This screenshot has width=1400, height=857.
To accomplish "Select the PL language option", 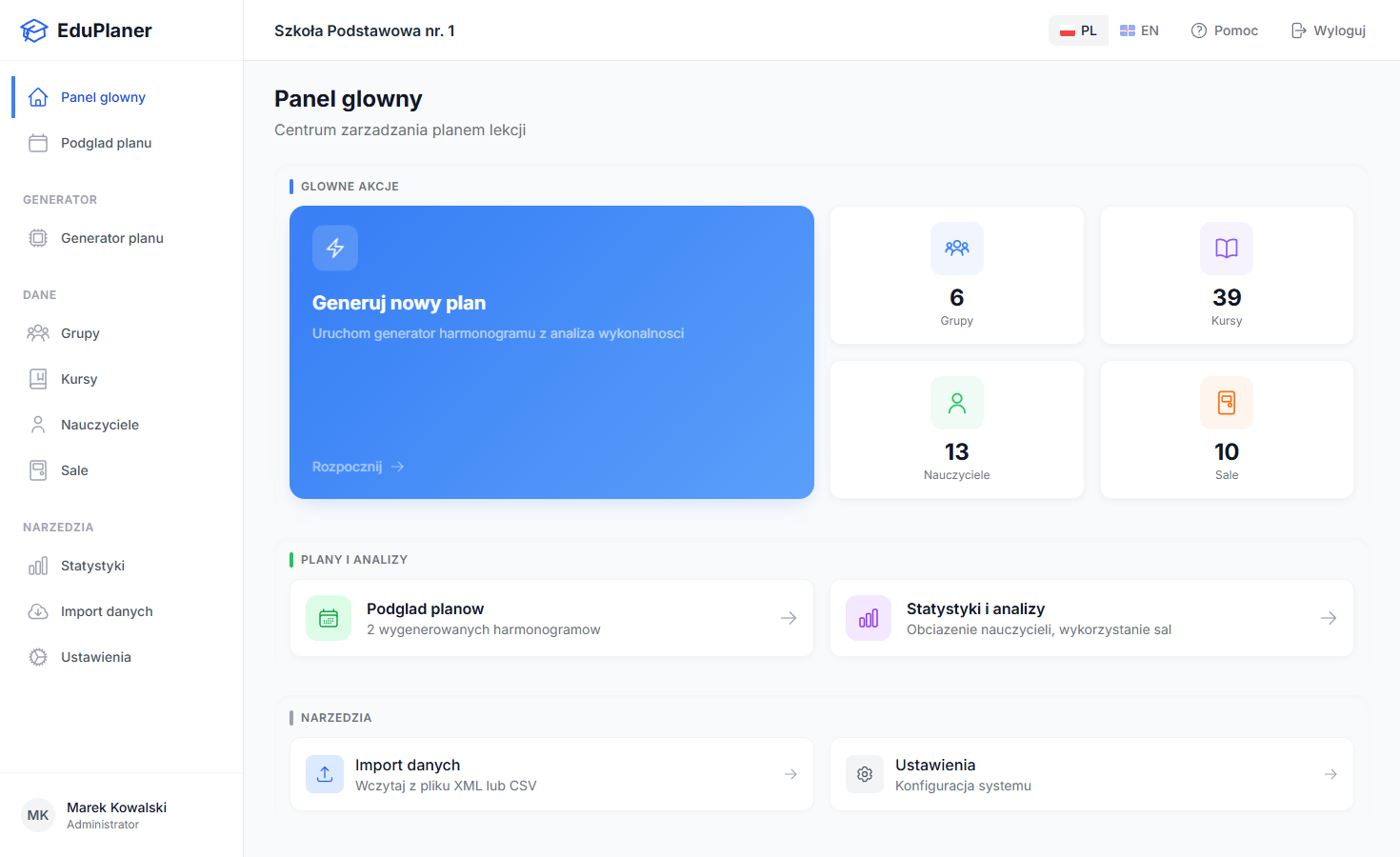I will tap(1078, 30).
